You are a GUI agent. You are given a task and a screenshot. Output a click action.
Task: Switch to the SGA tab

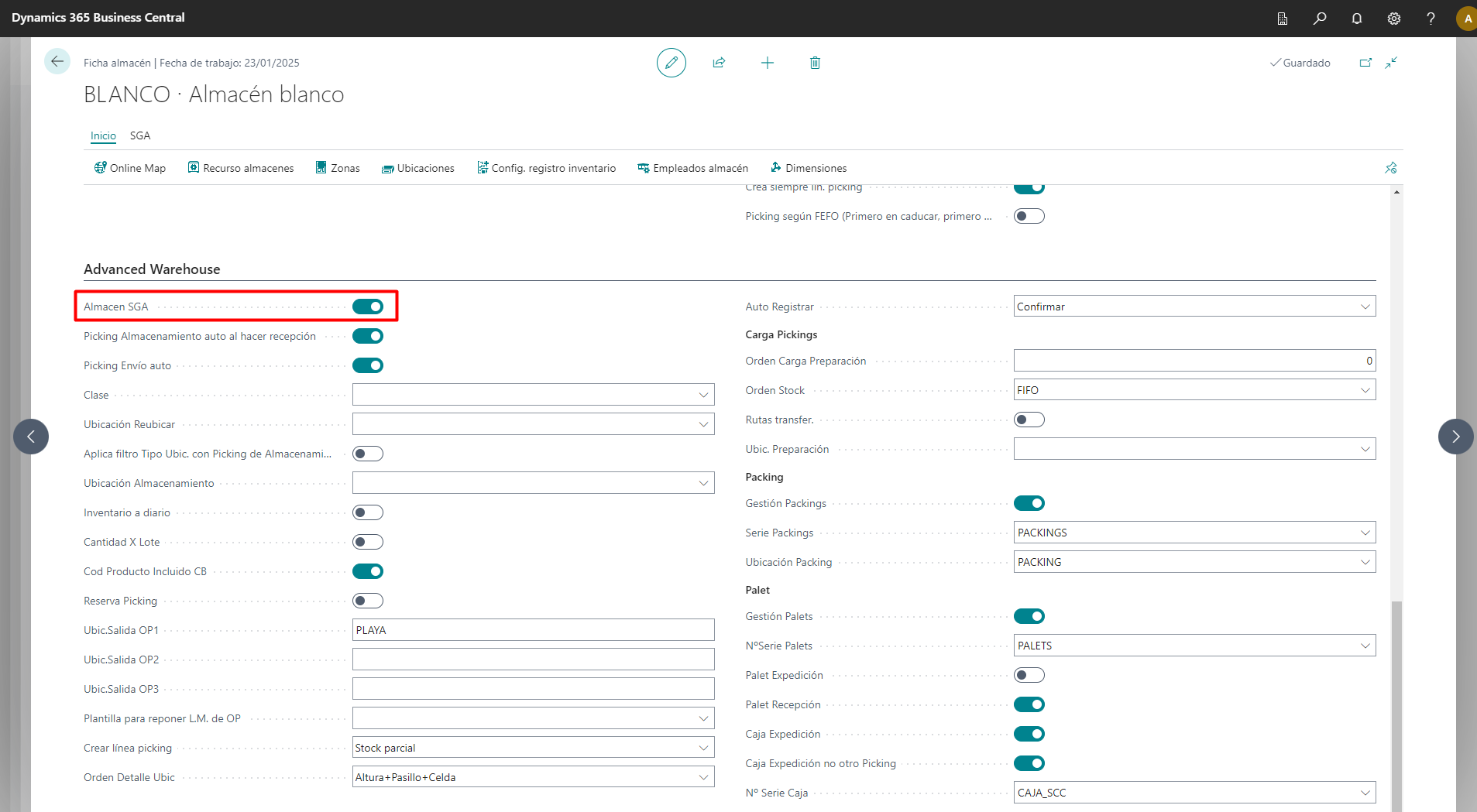point(140,135)
